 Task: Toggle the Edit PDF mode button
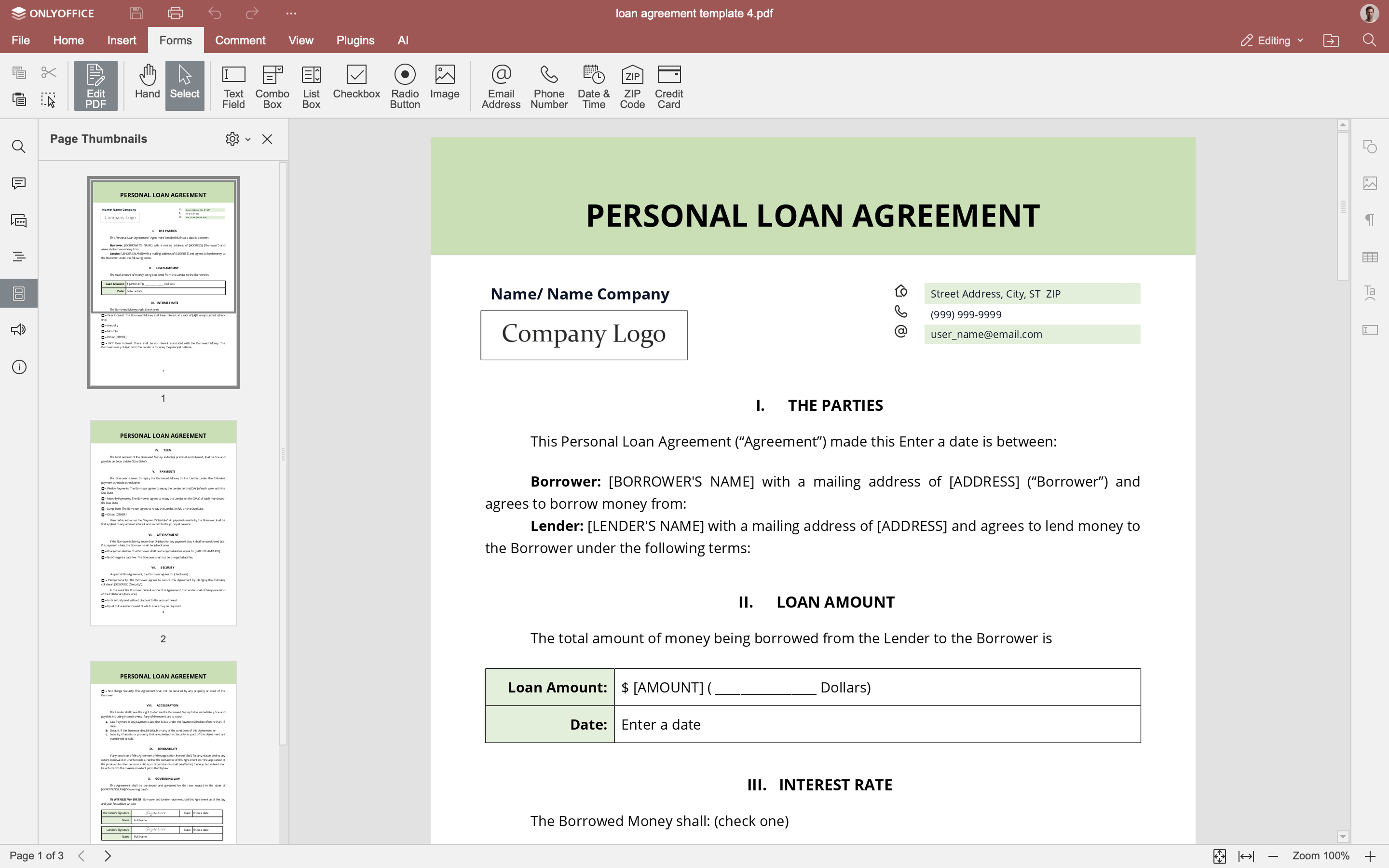click(x=95, y=86)
